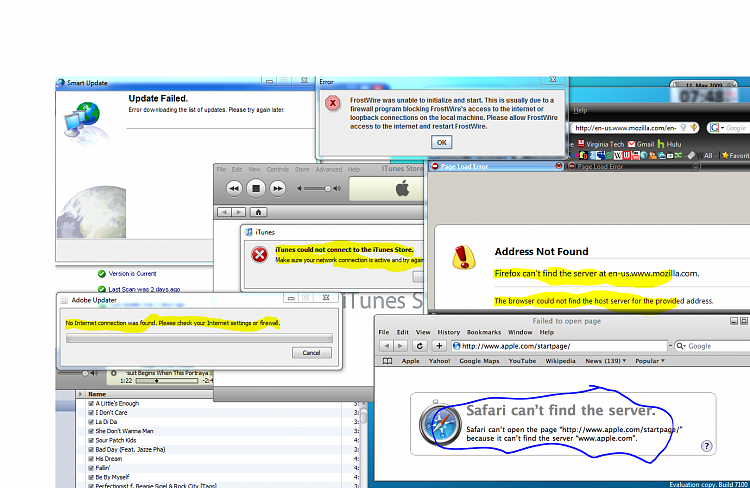Toggle checkbox for Fallin'

pos(91,468)
